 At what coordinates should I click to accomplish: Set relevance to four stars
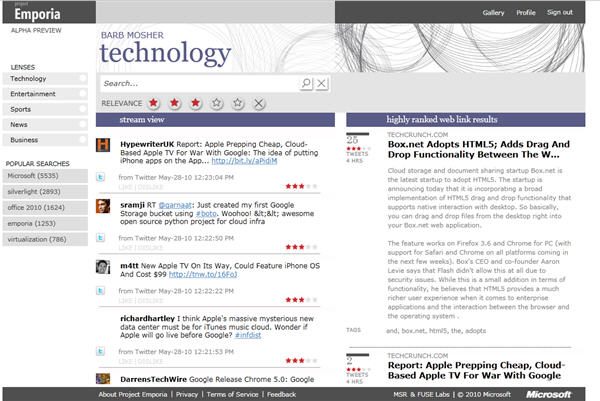pos(217,103)
